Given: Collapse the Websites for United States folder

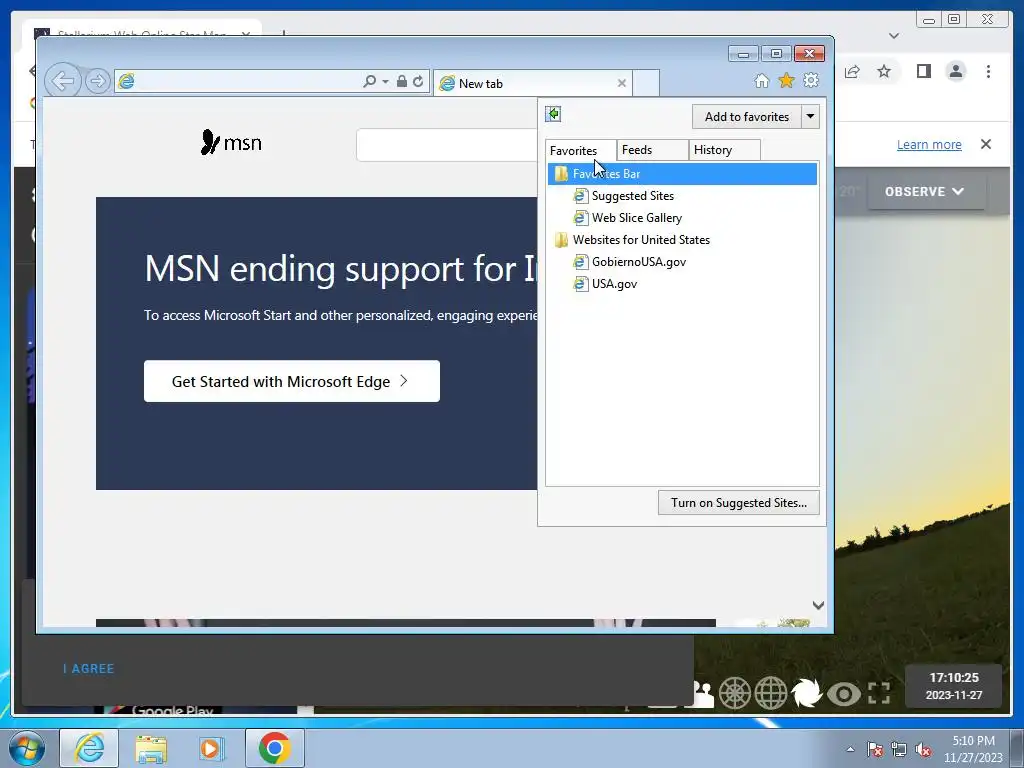Looking at the screenshot, I should [x=641, y=240].
